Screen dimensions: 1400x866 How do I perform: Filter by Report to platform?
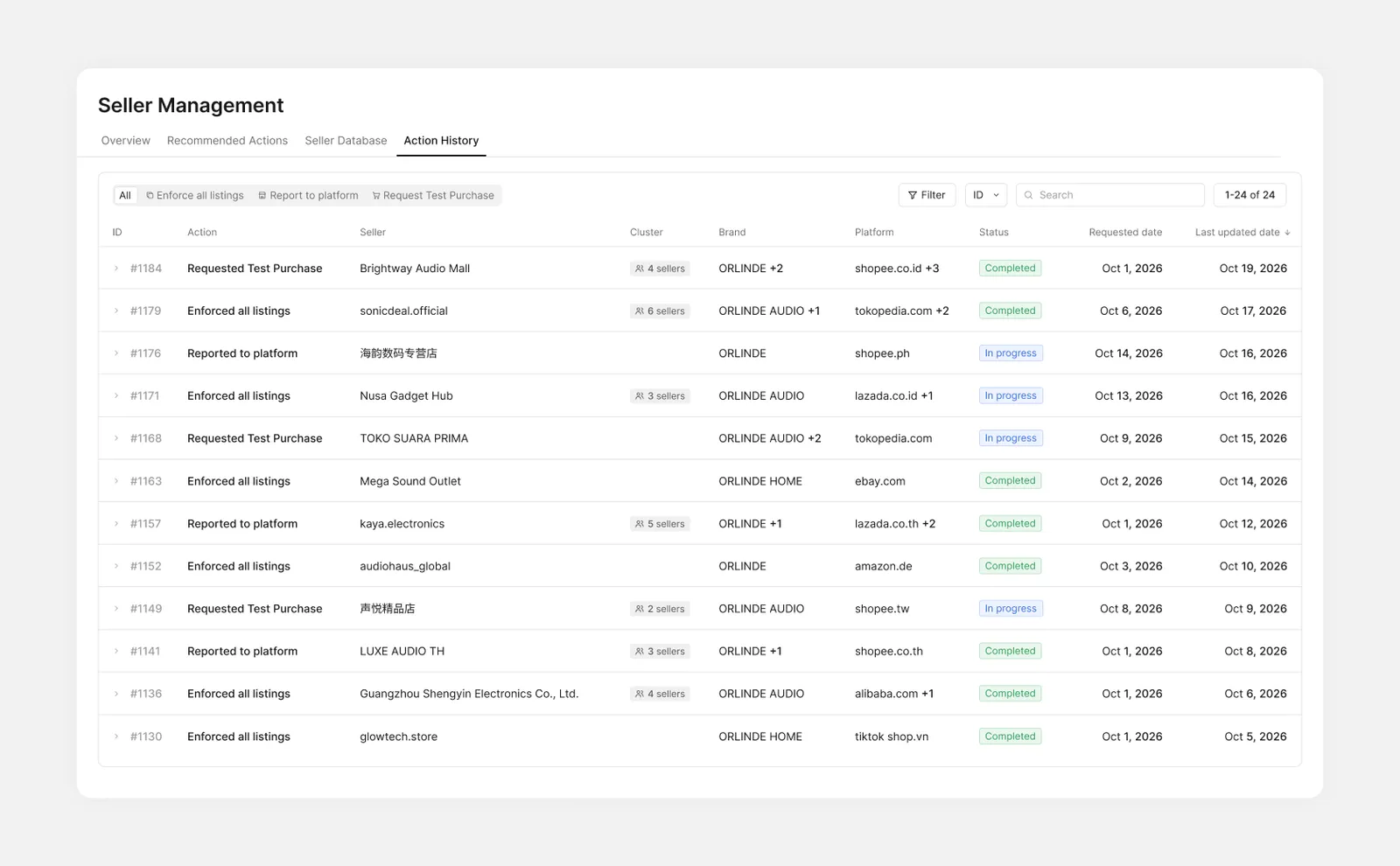point(308,195)
